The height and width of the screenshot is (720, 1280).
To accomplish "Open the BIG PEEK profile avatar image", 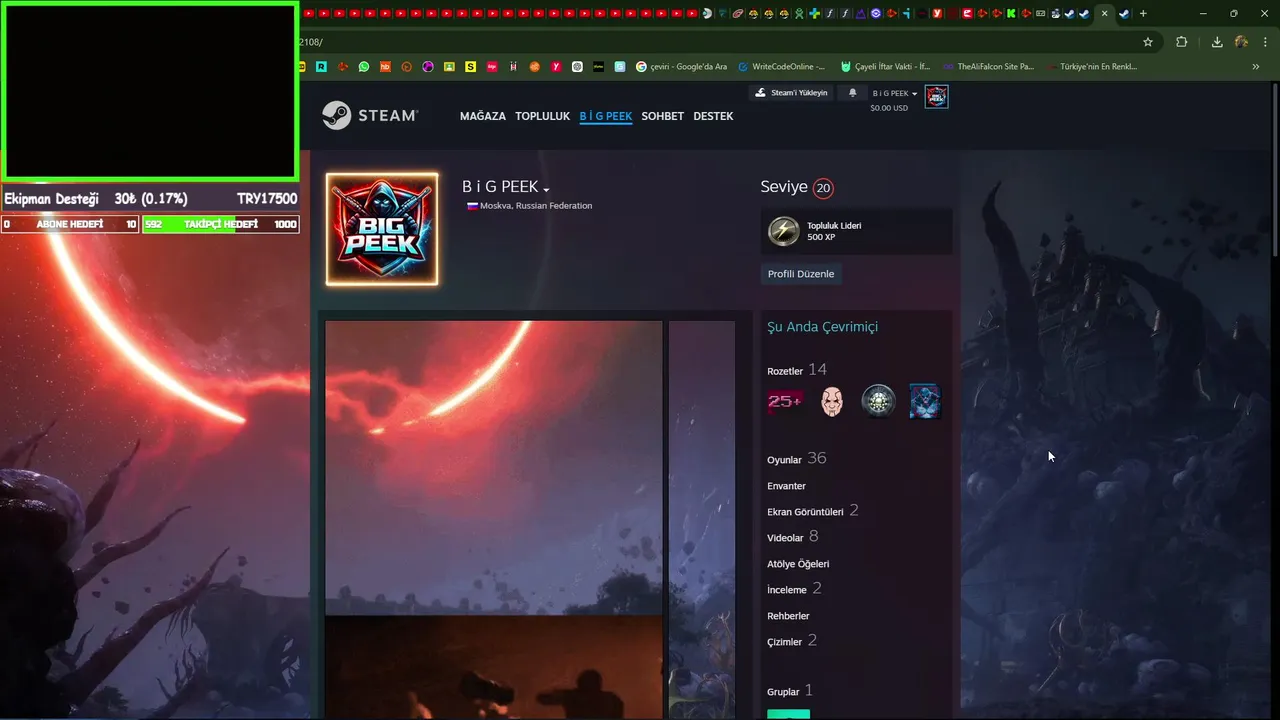I will (x=382, y=229).
